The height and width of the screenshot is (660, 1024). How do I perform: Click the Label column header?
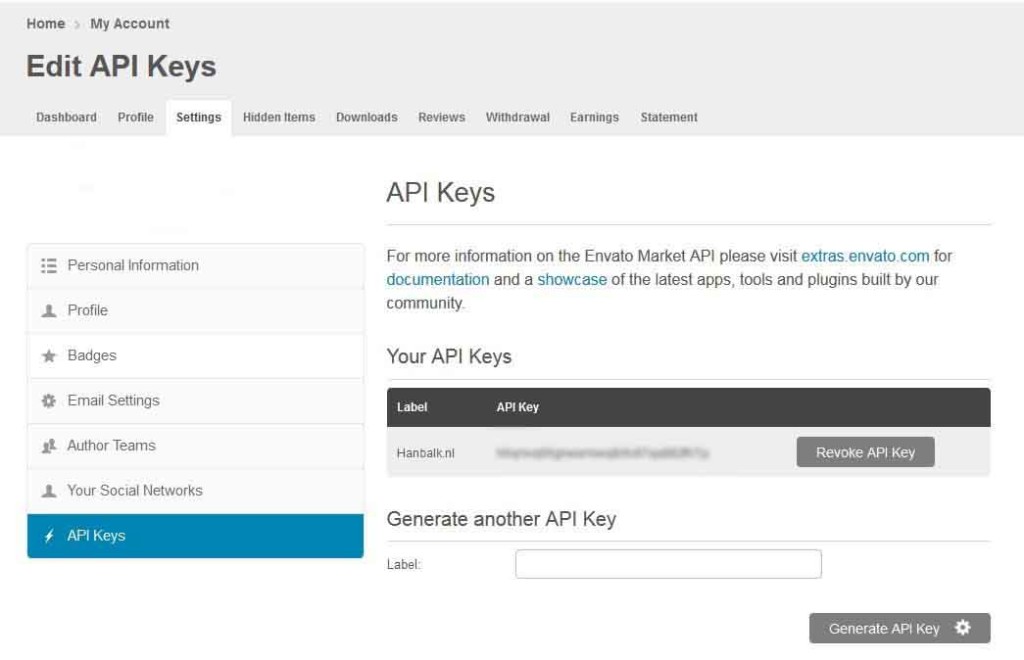coord(412,407)
